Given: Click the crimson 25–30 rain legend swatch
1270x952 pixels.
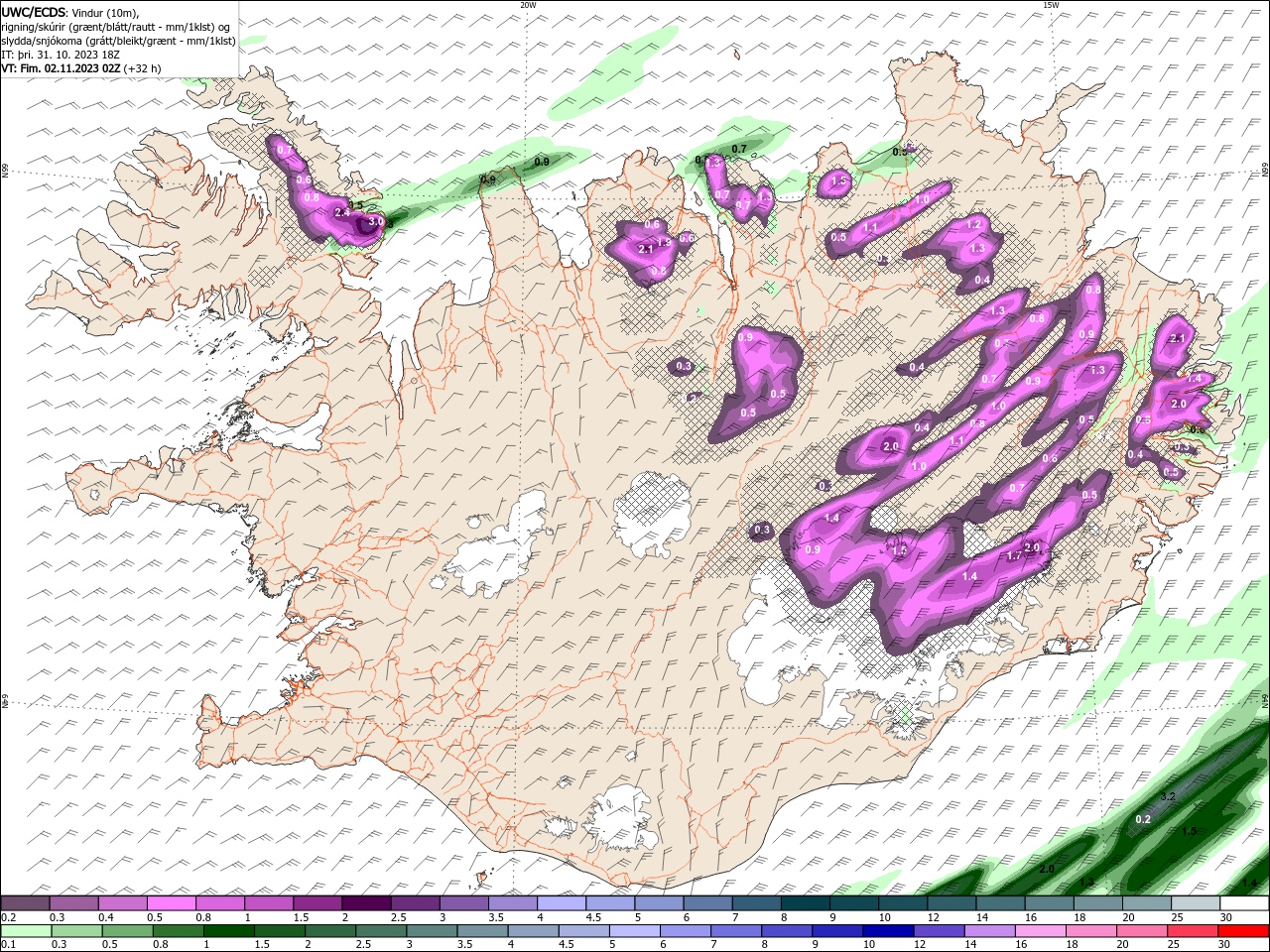Looking at the screenshot, I should [1193, 931].
